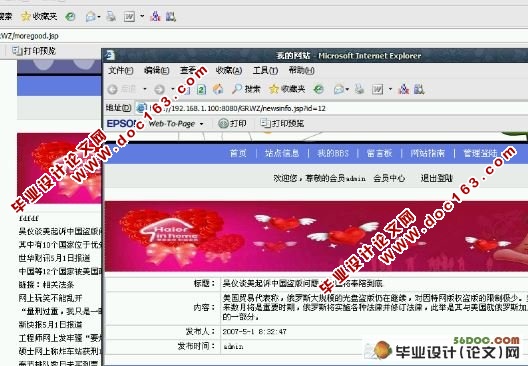The width and height of the screenshot is (528, 366).
Task: Expand Mail dropdown in back window toolbar
Action: 99,16
